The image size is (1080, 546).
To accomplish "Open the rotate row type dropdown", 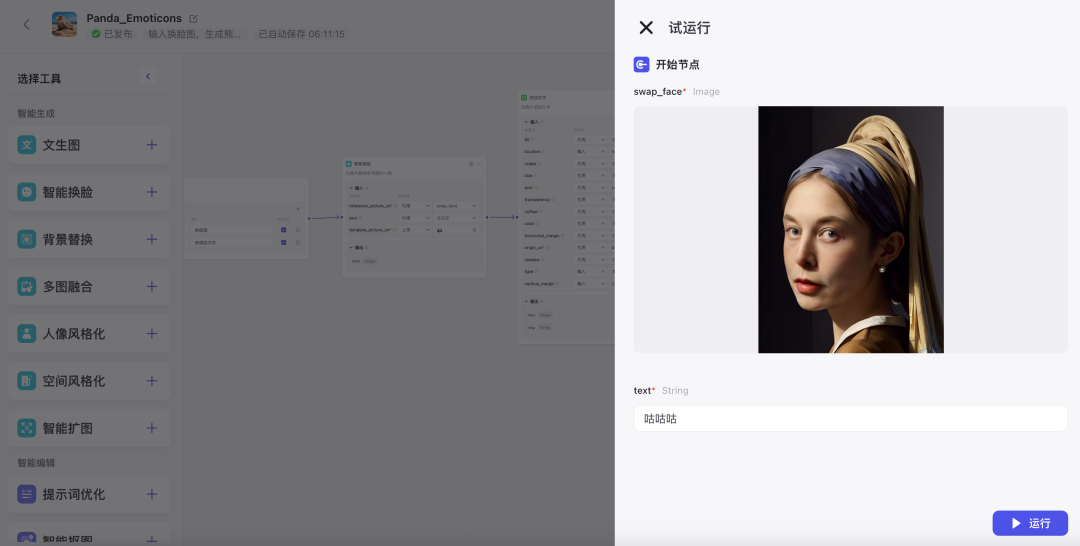I will coord(590,164).
